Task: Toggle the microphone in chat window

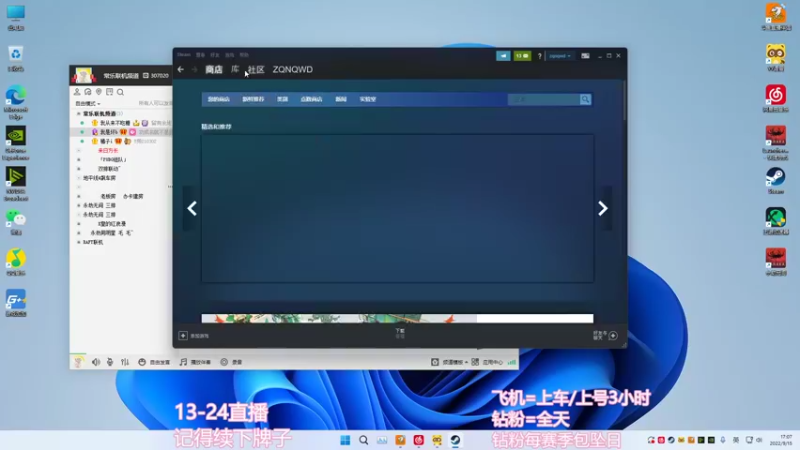Action: pos(110,362)
